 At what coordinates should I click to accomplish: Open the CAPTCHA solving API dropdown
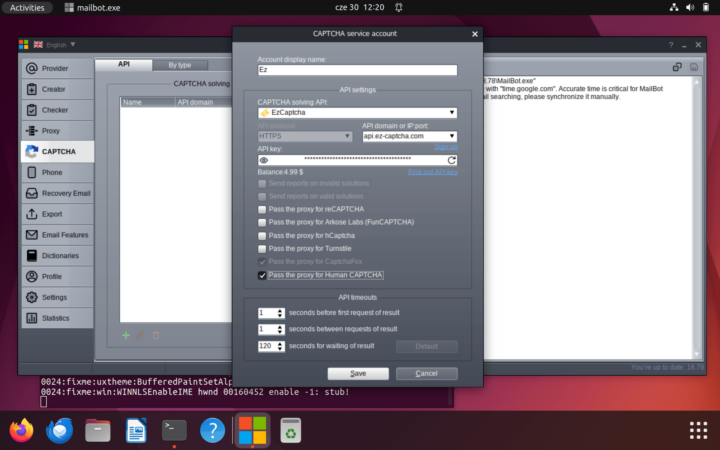pos(357,112)
